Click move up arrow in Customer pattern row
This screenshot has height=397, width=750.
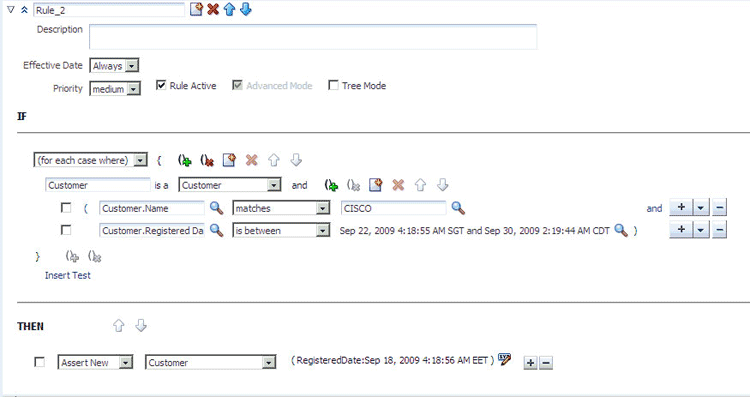[x=420, y=185]
